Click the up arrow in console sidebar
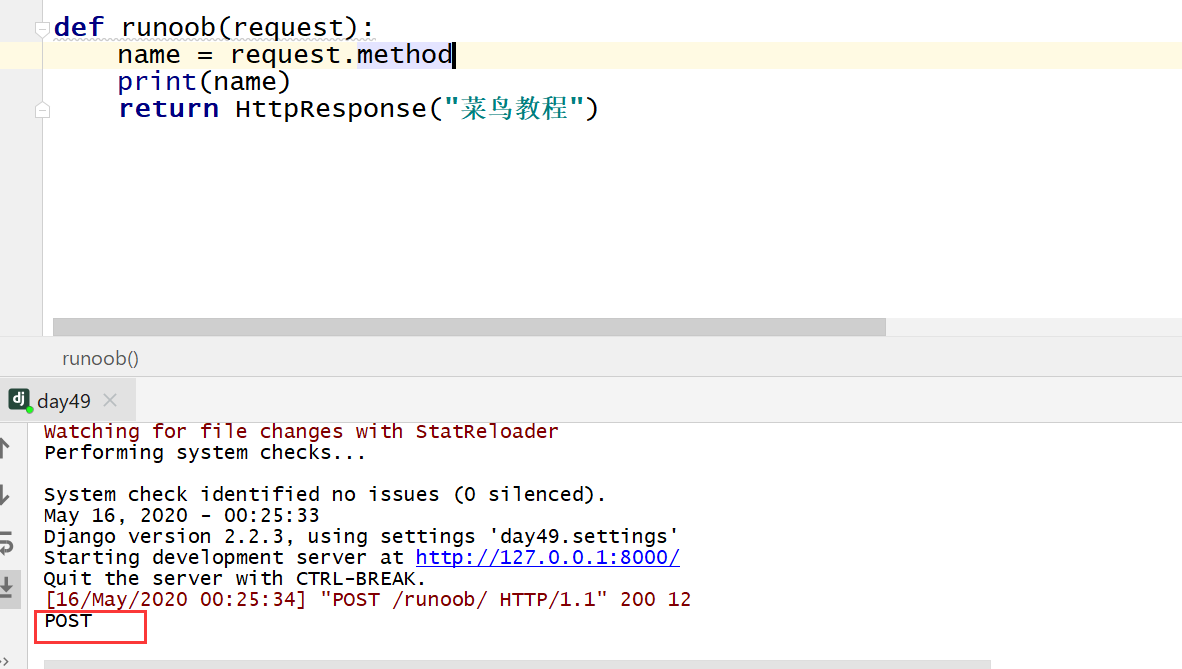This screenshot has width=1182, height=669. tap(5, 448)
